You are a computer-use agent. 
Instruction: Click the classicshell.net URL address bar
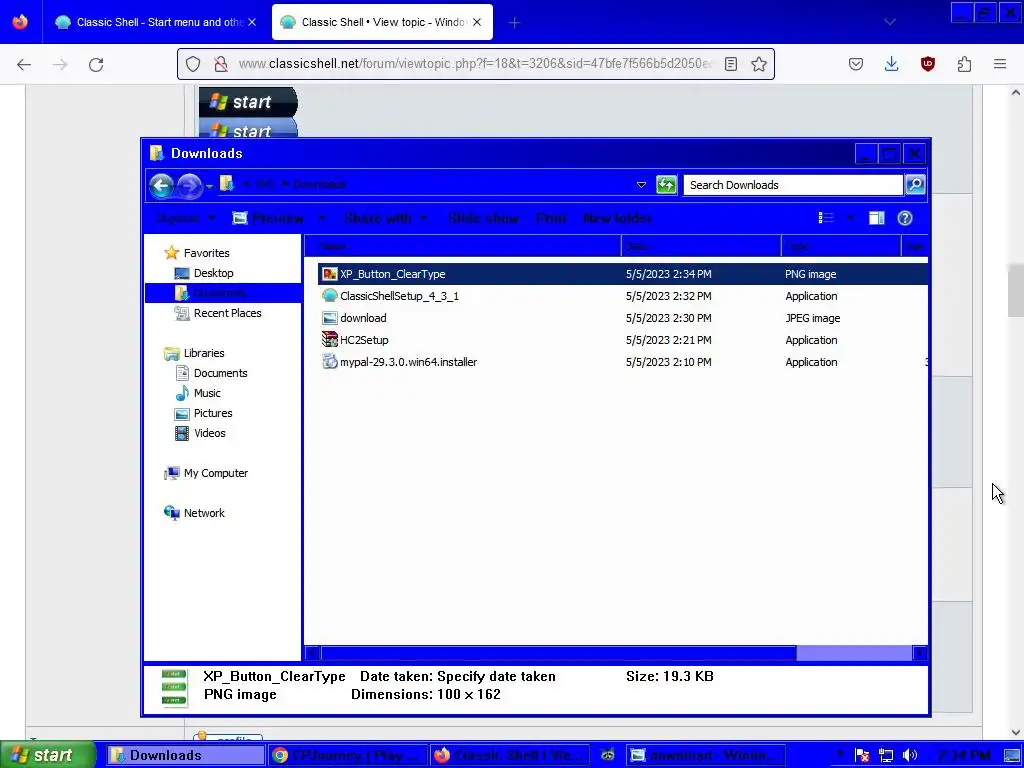coord(475,64)
